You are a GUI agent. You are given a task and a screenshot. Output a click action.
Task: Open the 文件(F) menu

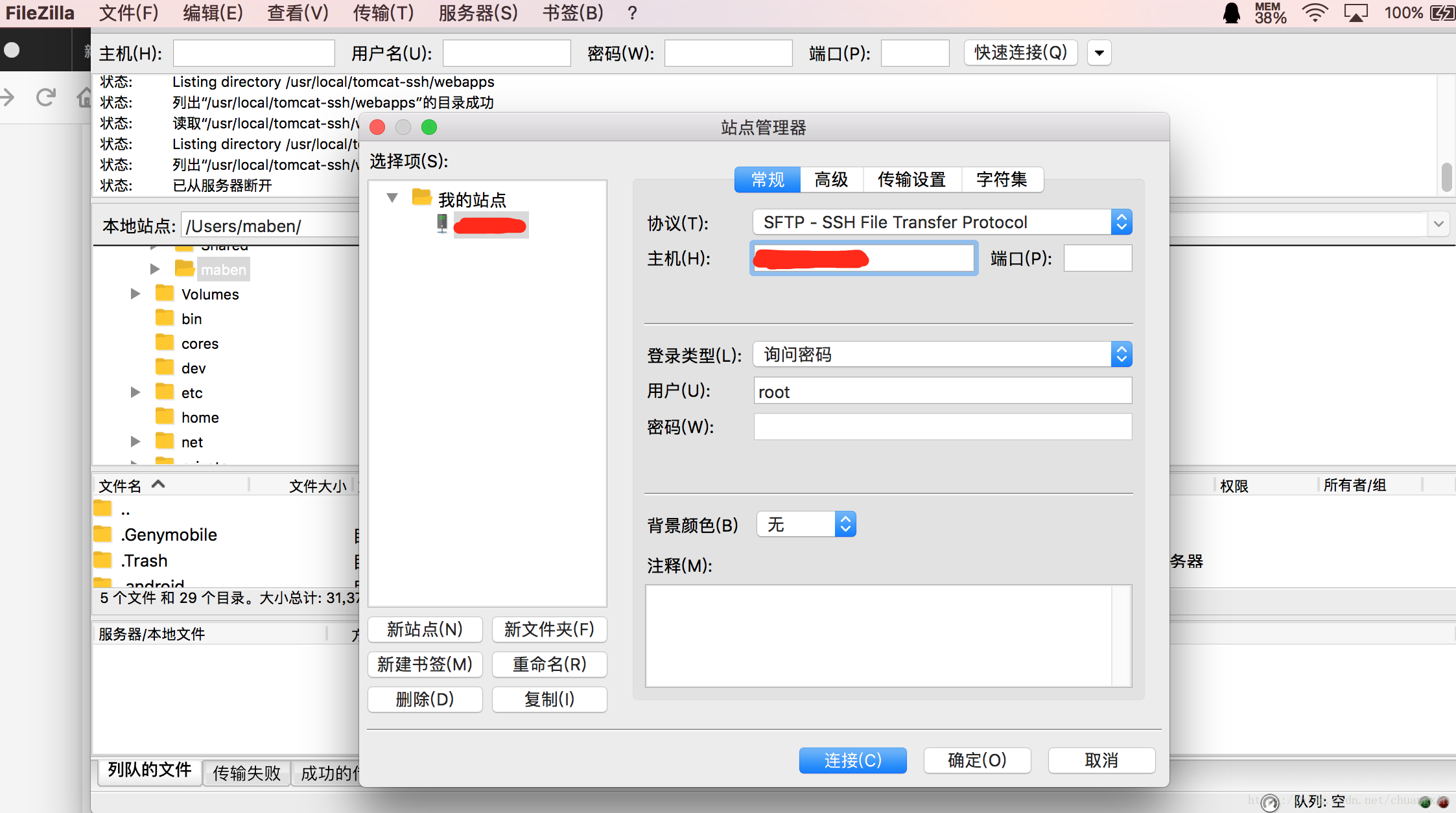tap(128, 13)
